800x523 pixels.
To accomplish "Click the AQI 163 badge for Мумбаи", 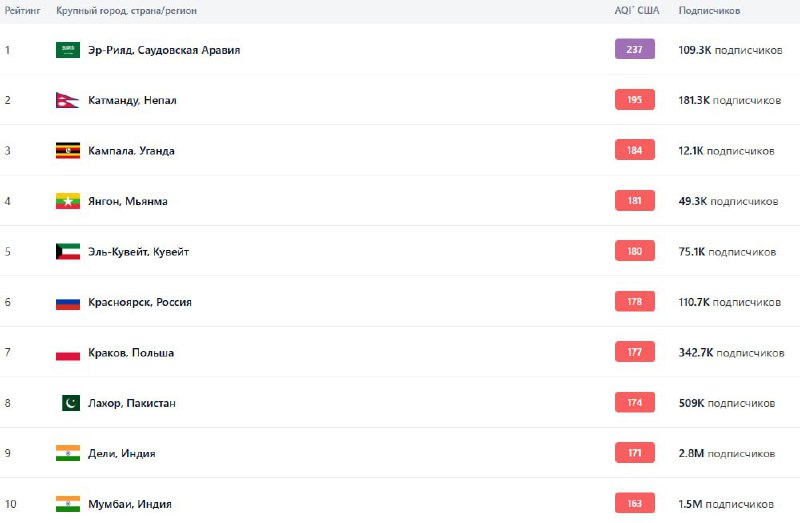I will (635, 503).
